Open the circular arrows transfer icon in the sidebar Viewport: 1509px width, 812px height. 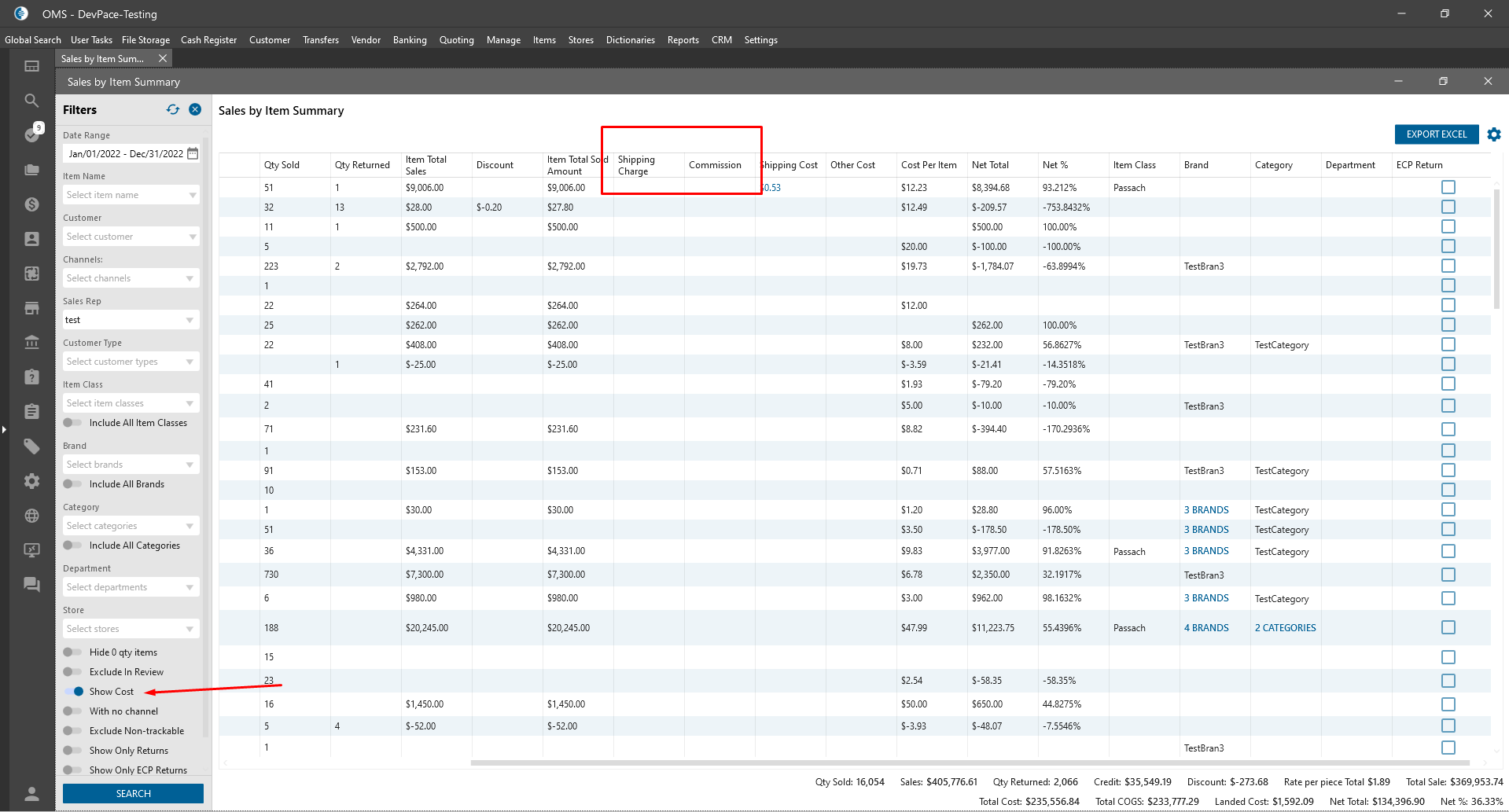coord(31,274)
